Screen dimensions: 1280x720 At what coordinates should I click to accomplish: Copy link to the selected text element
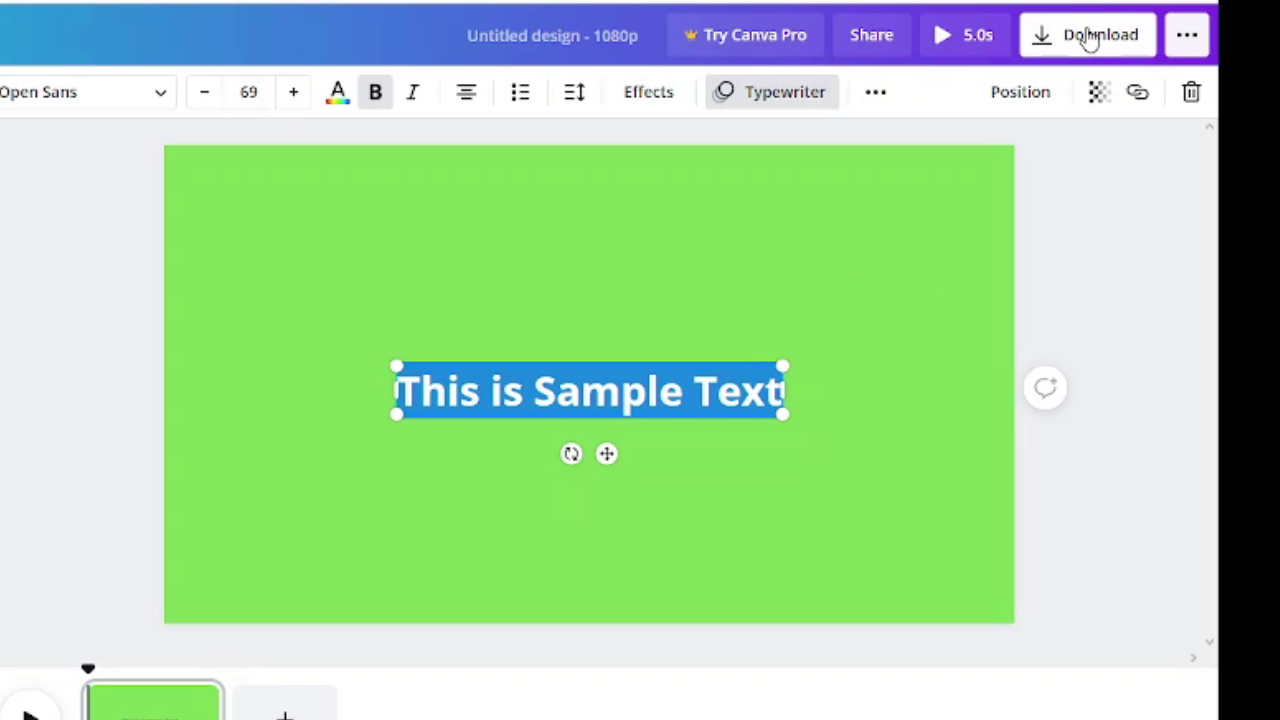click(x=1137, y=91)
